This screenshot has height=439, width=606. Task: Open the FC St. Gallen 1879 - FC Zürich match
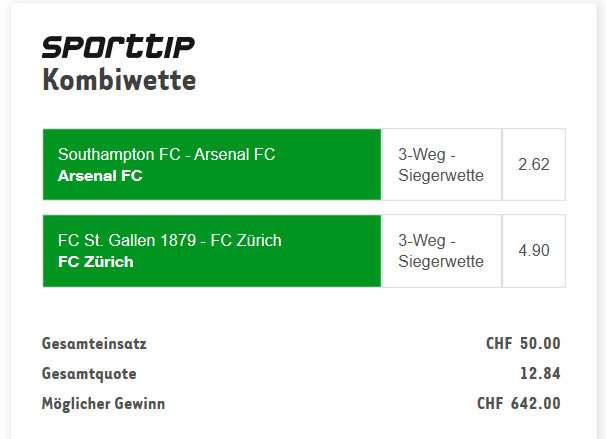[170, 241]
